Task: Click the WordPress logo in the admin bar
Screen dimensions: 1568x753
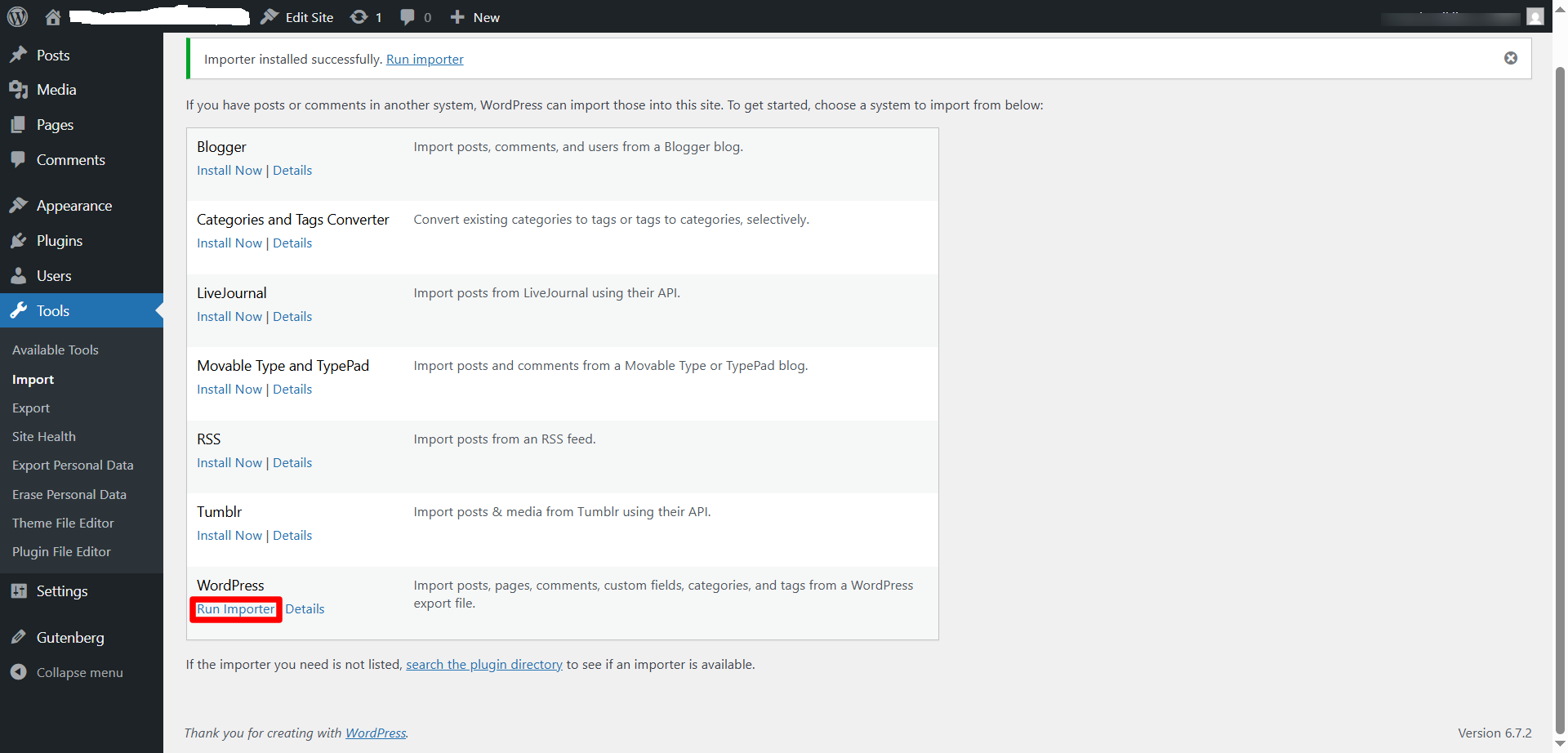Action: point(17,16)
